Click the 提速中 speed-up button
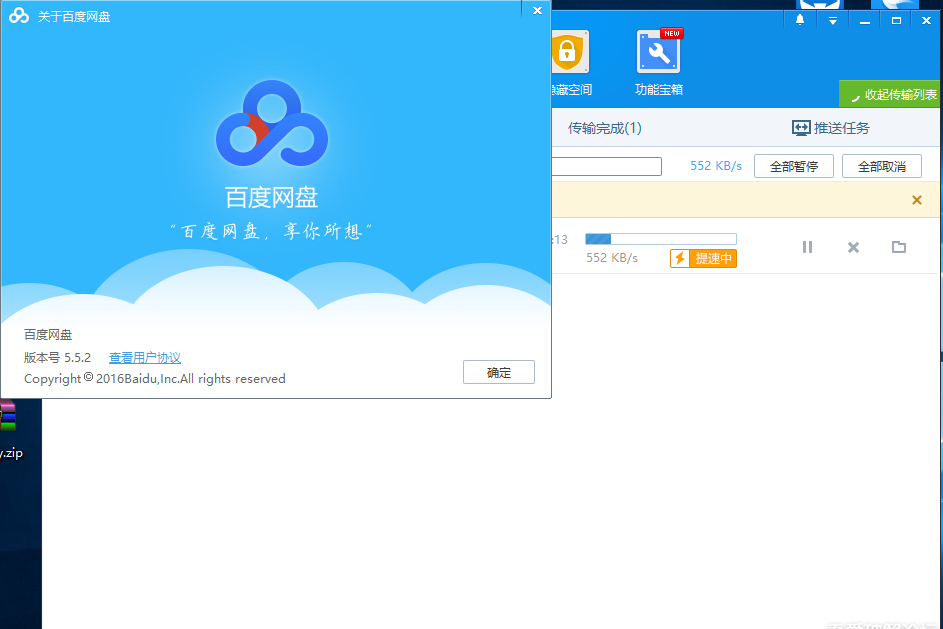Image resolution: width=943 pixels, height=629 pixels. tap(703, 259)
